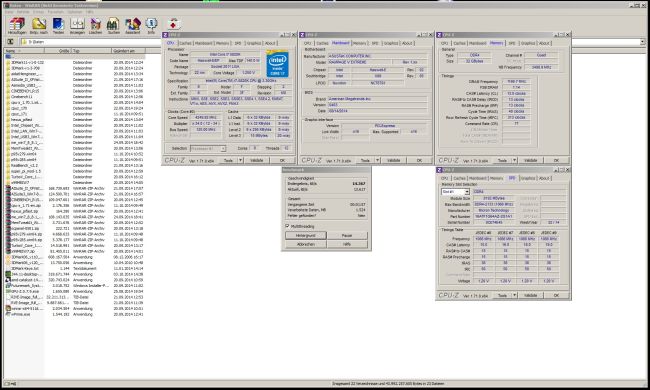Click the Abbrechen button in benchmark dialog

click(306, 245)
